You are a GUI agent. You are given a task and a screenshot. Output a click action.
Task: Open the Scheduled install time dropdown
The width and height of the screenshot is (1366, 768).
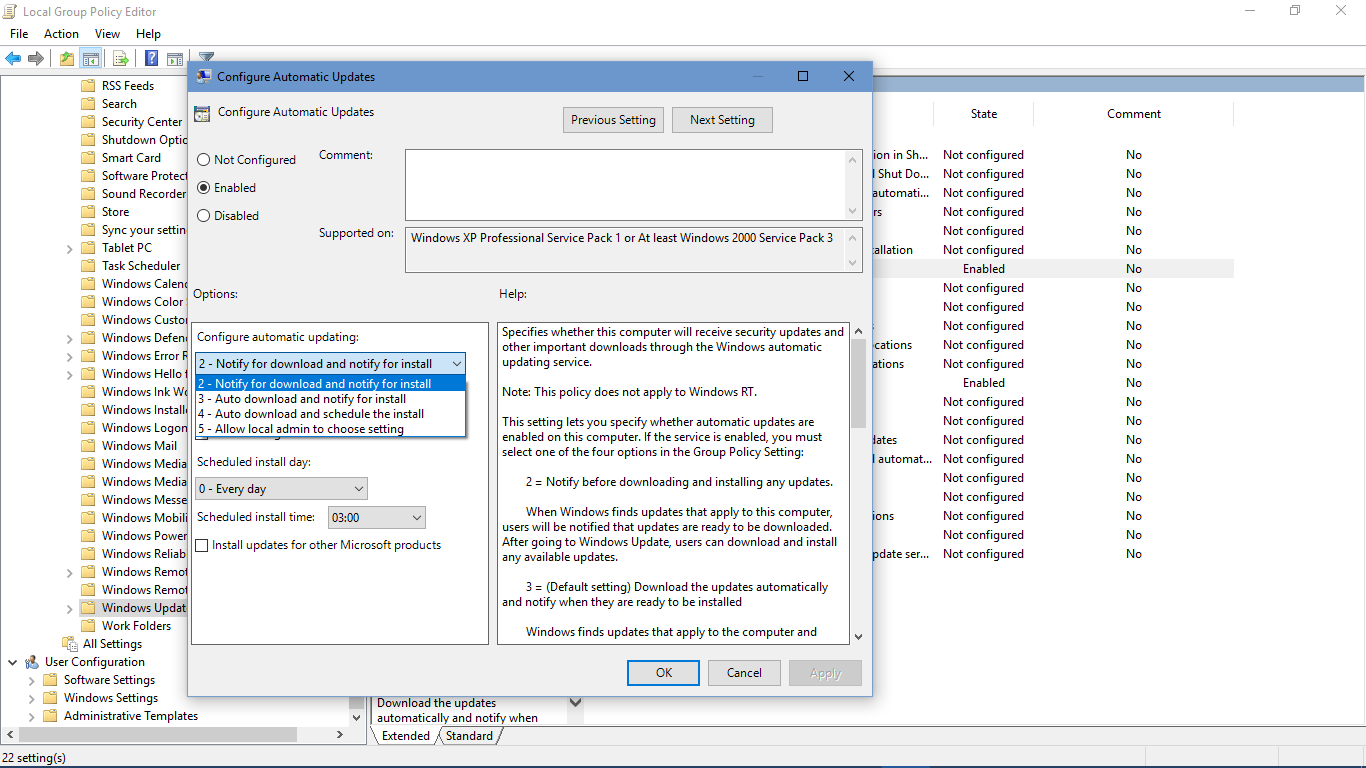point(377,517)
